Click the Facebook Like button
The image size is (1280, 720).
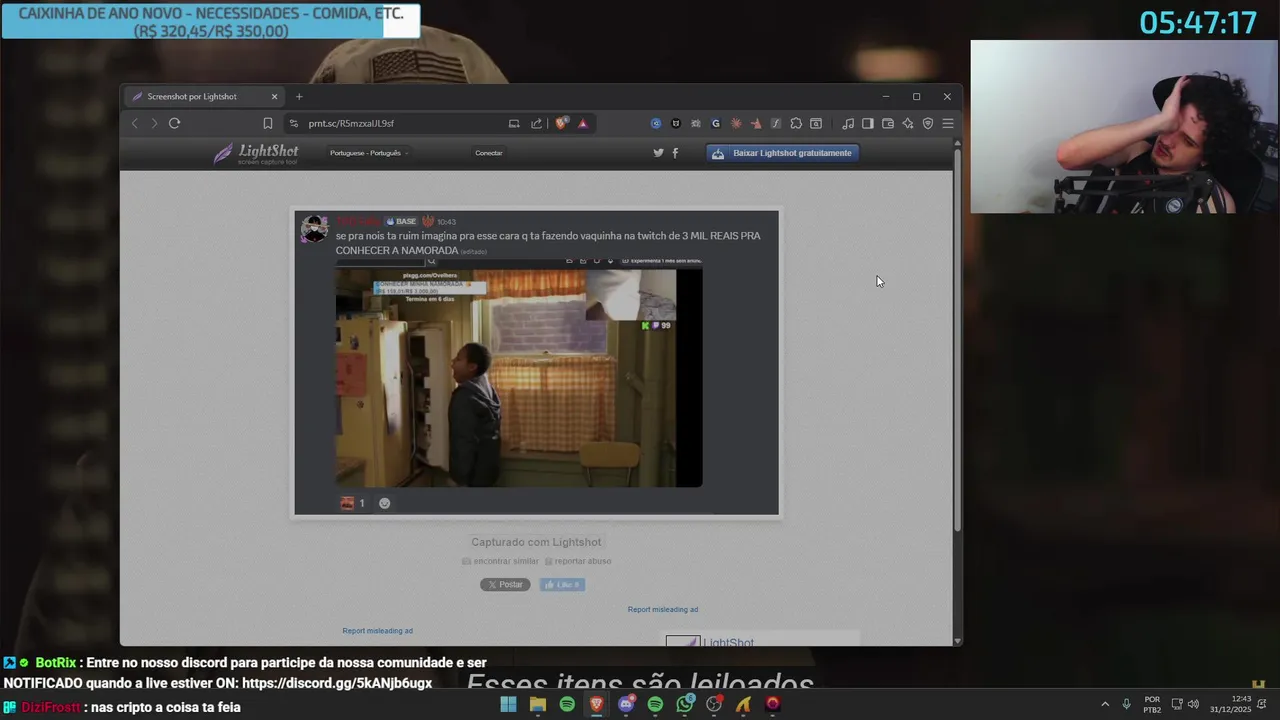[x=562, y=584]
